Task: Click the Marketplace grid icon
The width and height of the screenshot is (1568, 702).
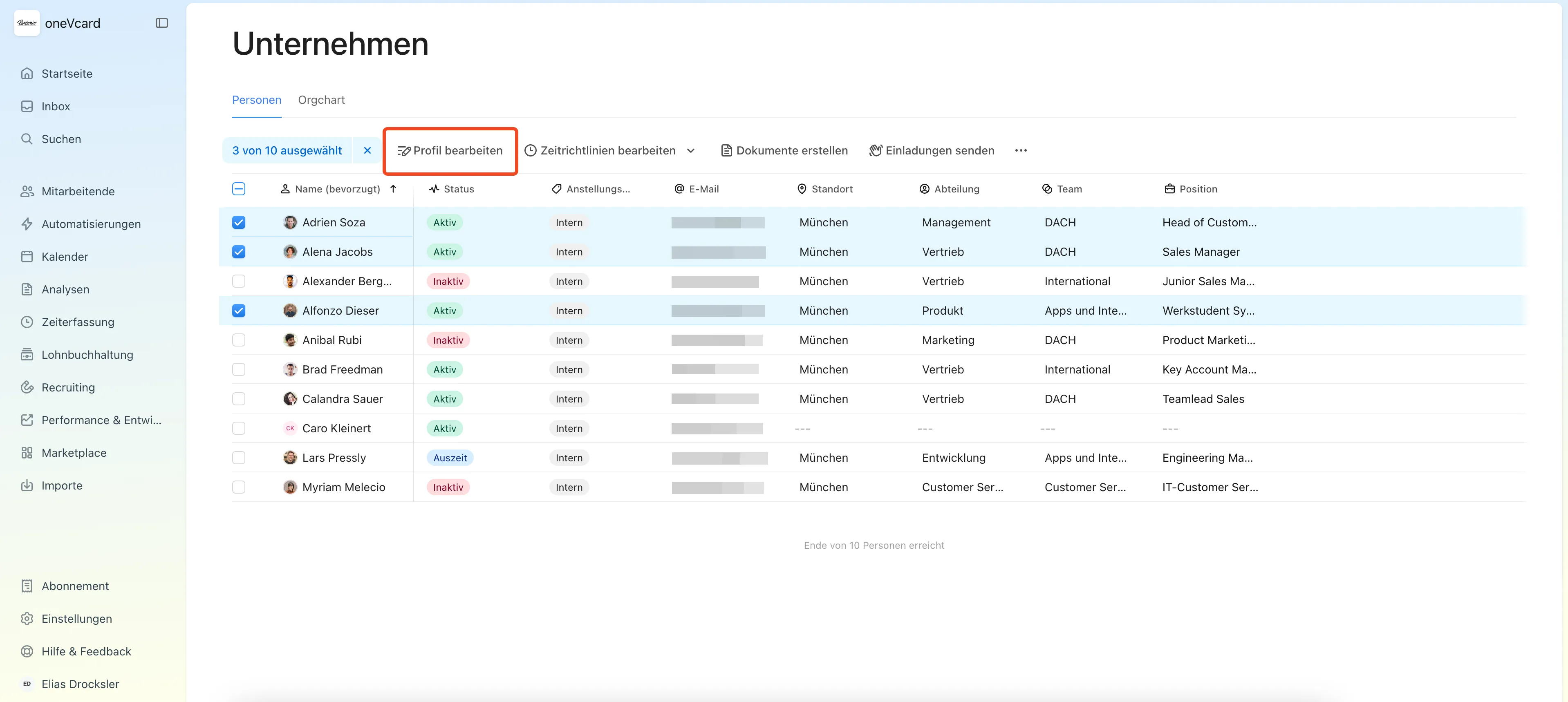Action: pos(27,453)
